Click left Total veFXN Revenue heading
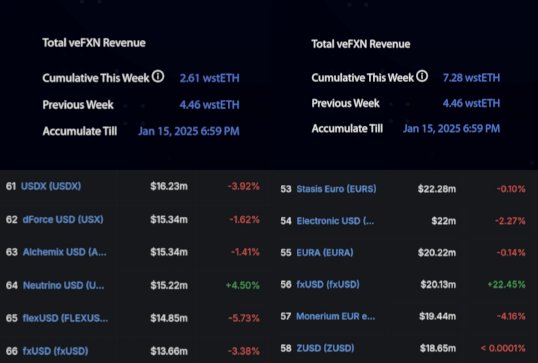The image size is (538, 363). pyautogui.click(x=94, y=43)
